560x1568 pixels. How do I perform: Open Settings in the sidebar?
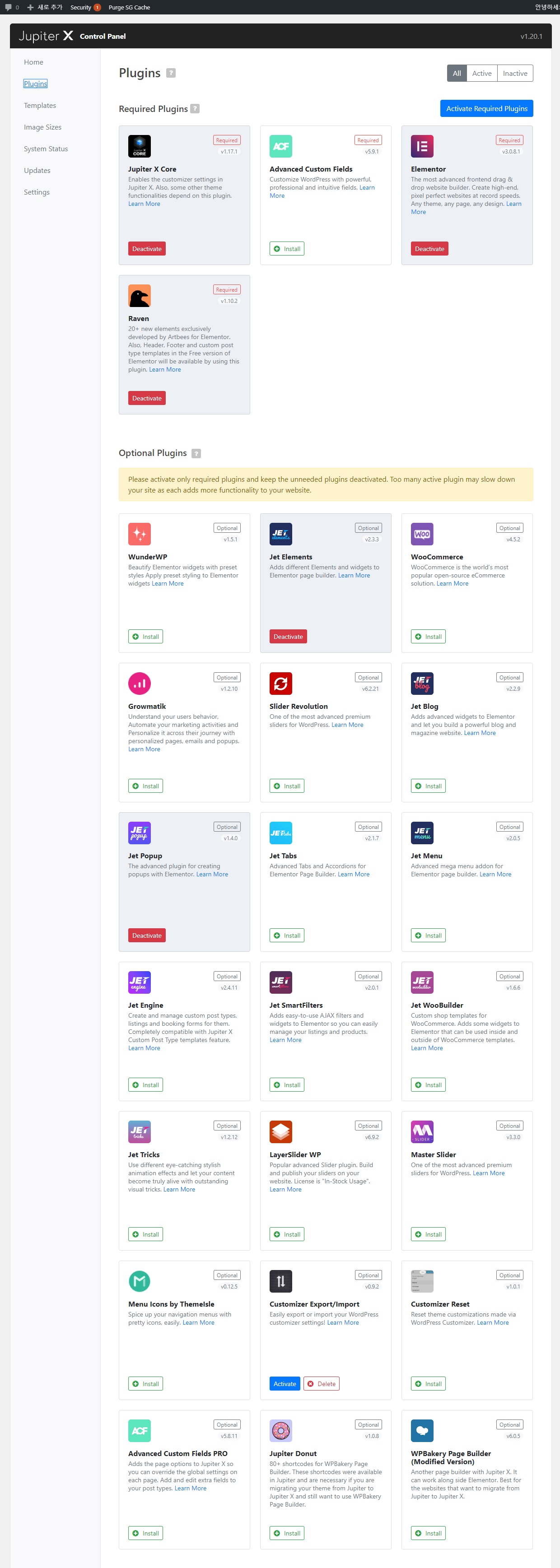coord(37,192)
